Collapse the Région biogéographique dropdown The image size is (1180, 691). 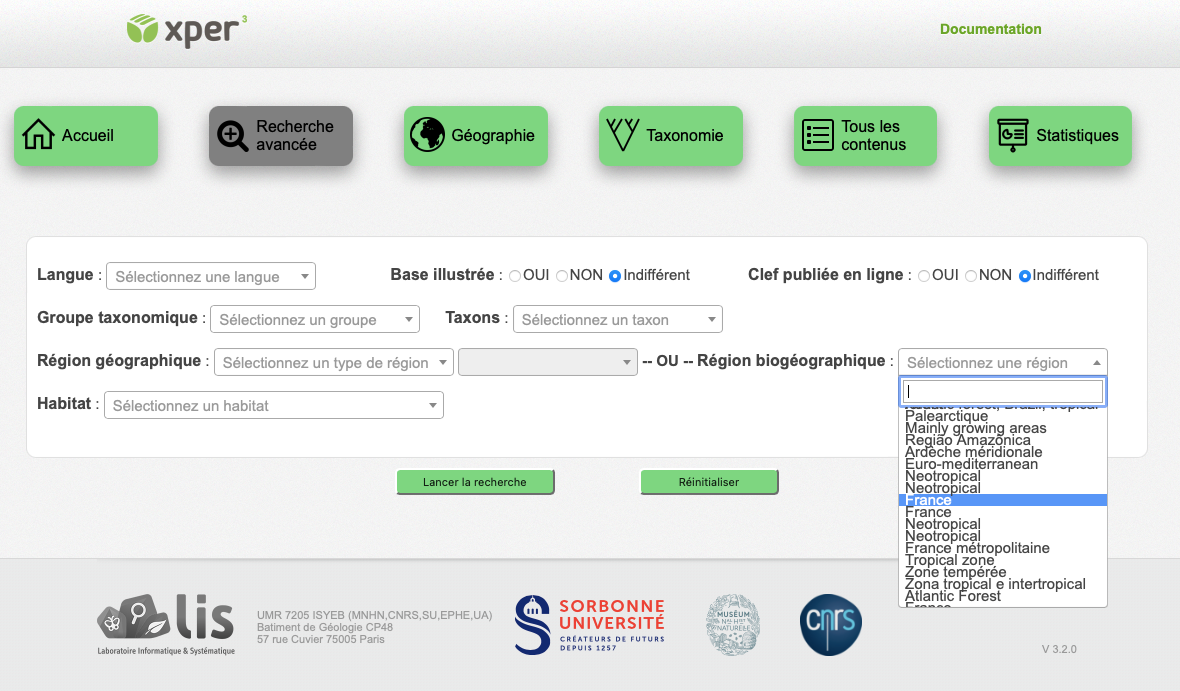1002,362
